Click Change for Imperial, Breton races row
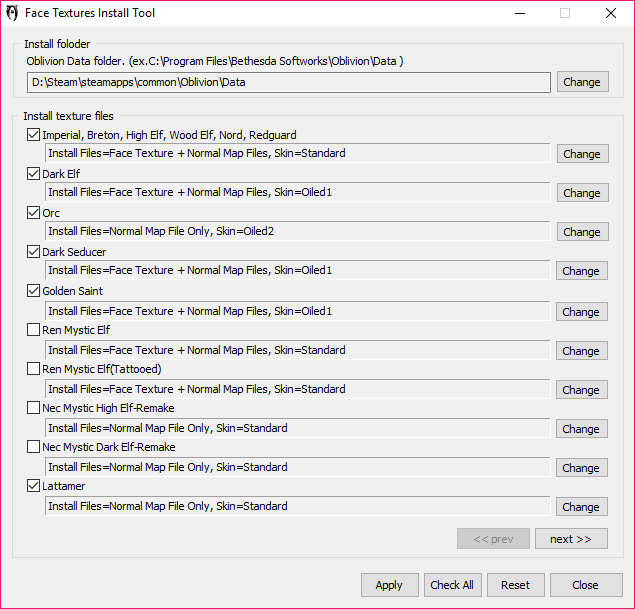 [581, 154]
